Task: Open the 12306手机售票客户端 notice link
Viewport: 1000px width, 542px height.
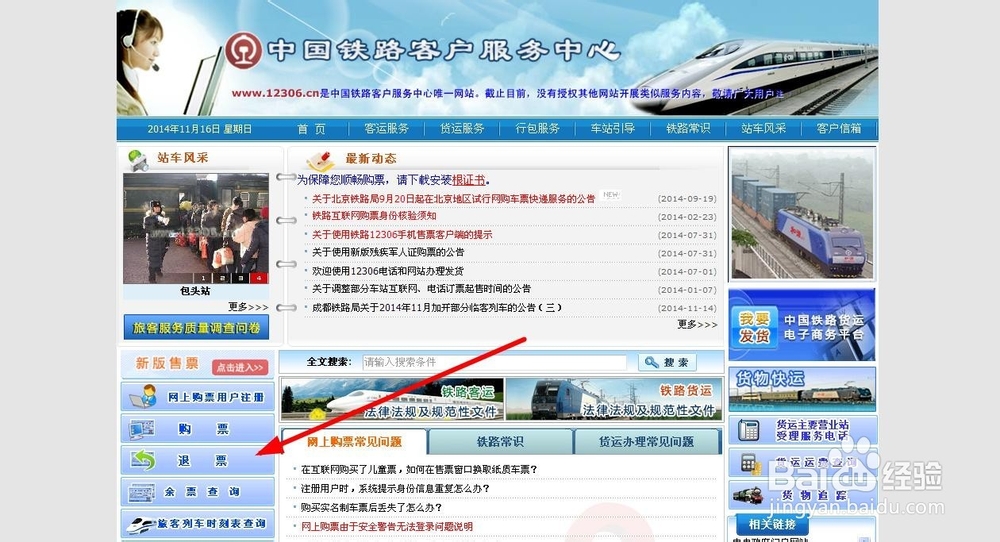Action: 402,235
